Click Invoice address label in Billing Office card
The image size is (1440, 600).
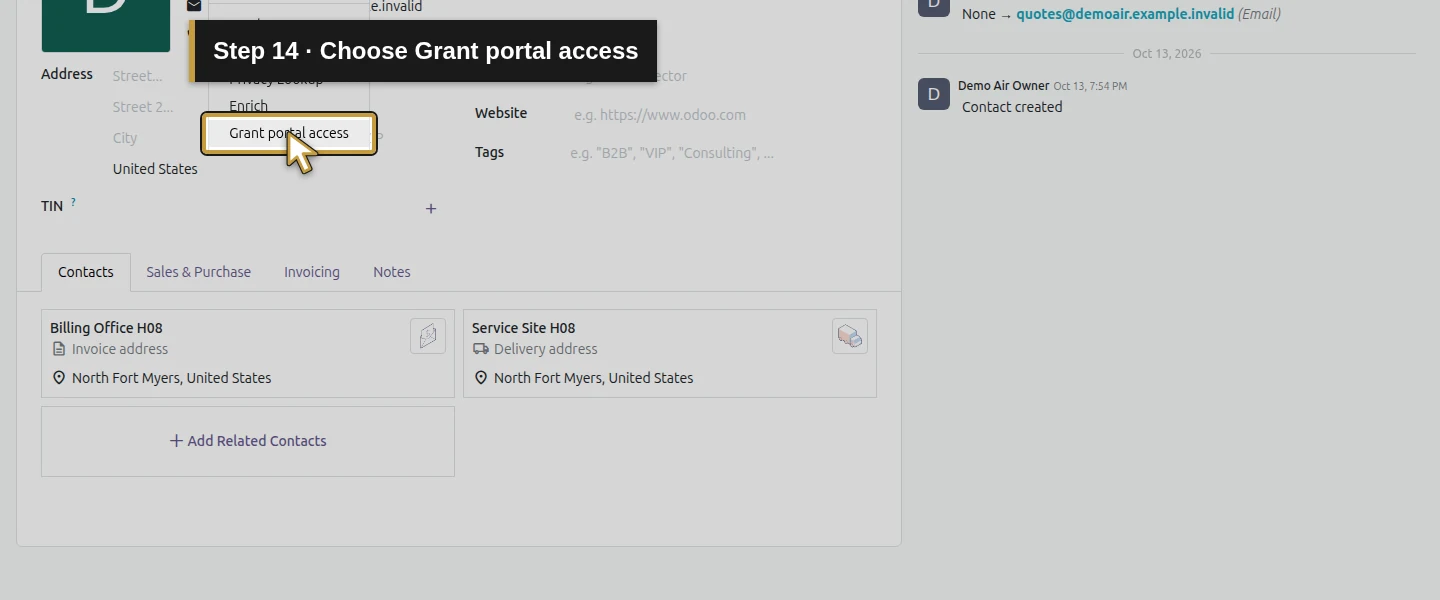point(120,349)
